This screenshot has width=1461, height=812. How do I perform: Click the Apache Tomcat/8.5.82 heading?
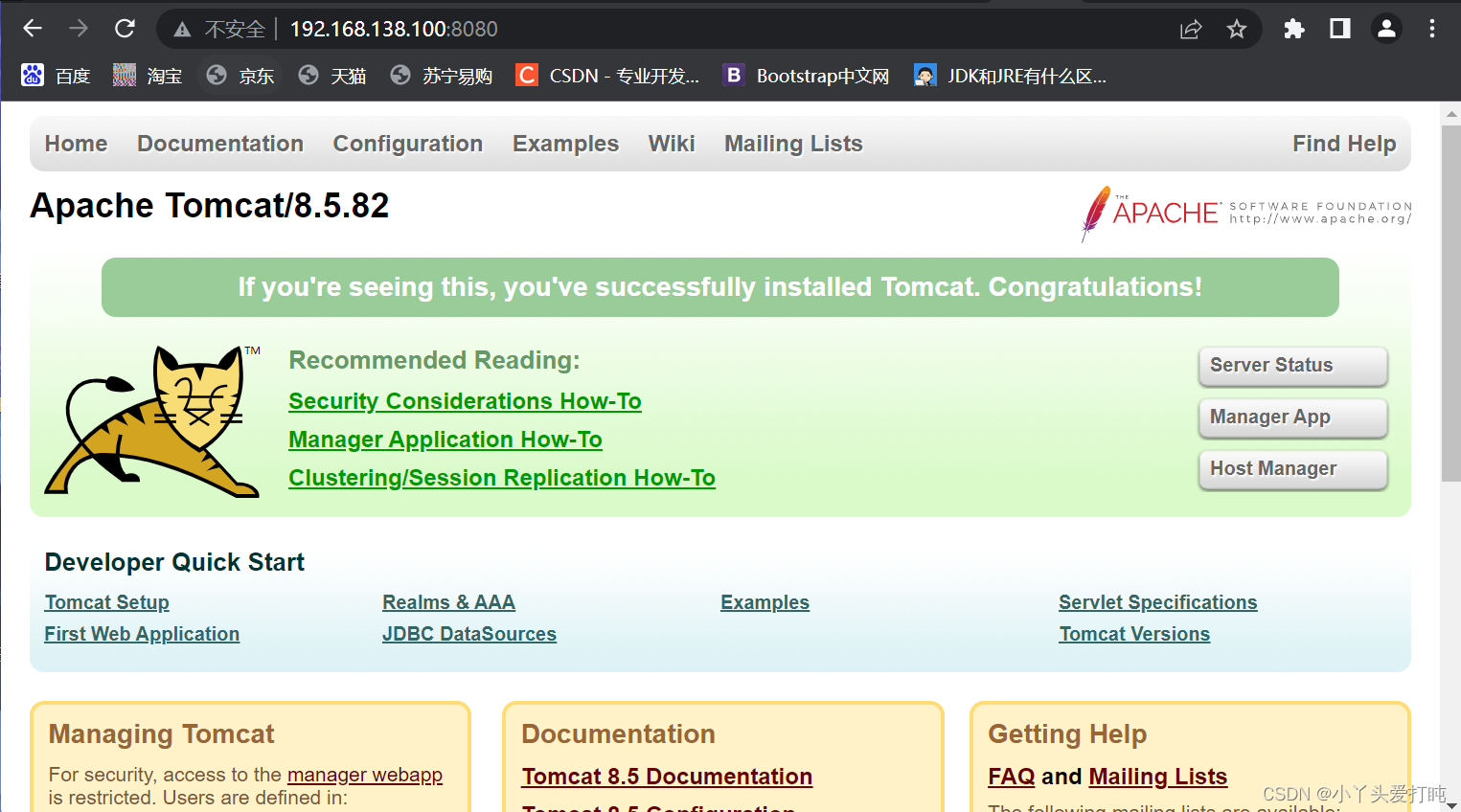(x=210, y=206)
